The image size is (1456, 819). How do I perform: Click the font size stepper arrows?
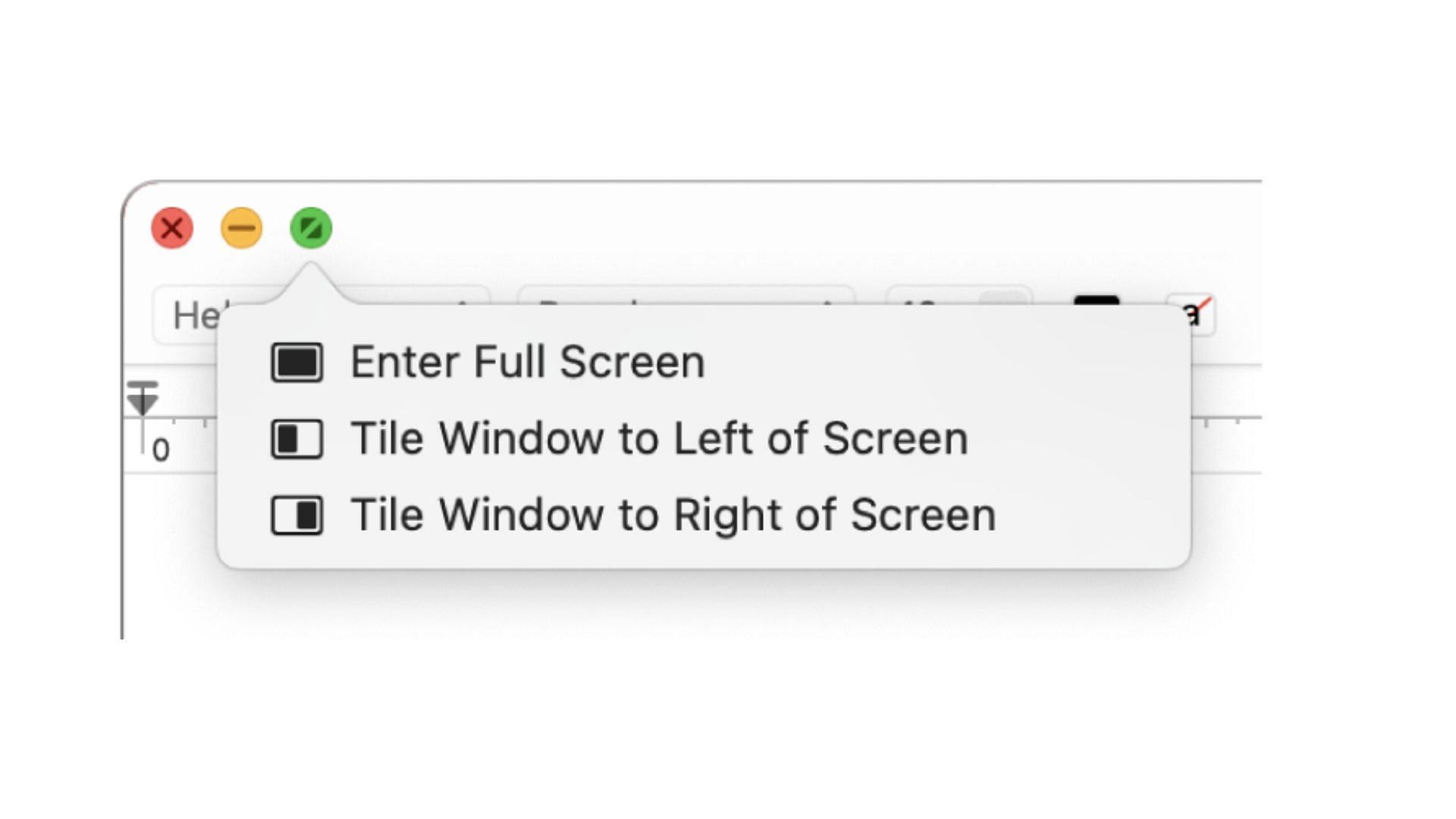tap(1004, 297)
